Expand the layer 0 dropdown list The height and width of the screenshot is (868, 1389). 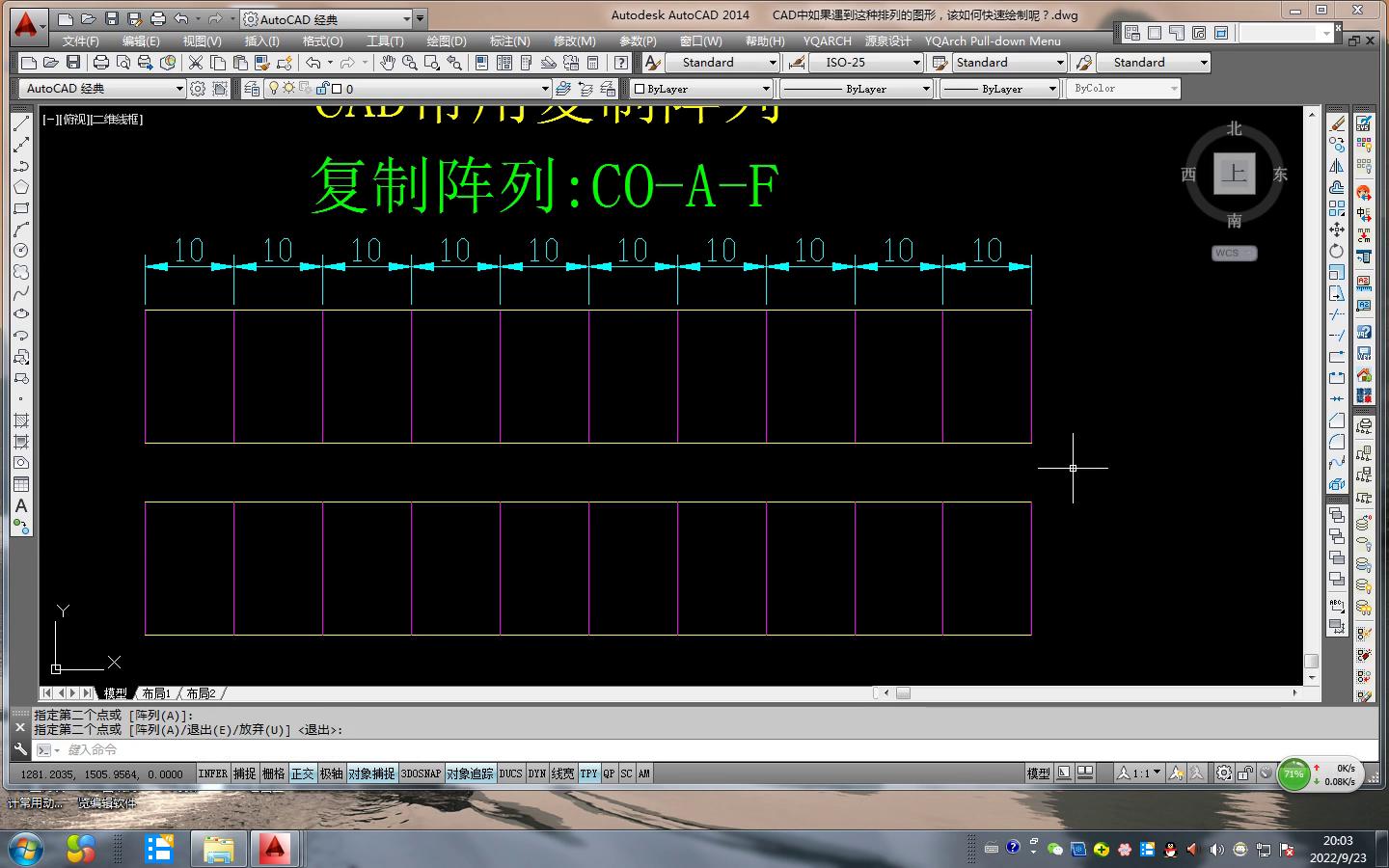coord(545,89)
